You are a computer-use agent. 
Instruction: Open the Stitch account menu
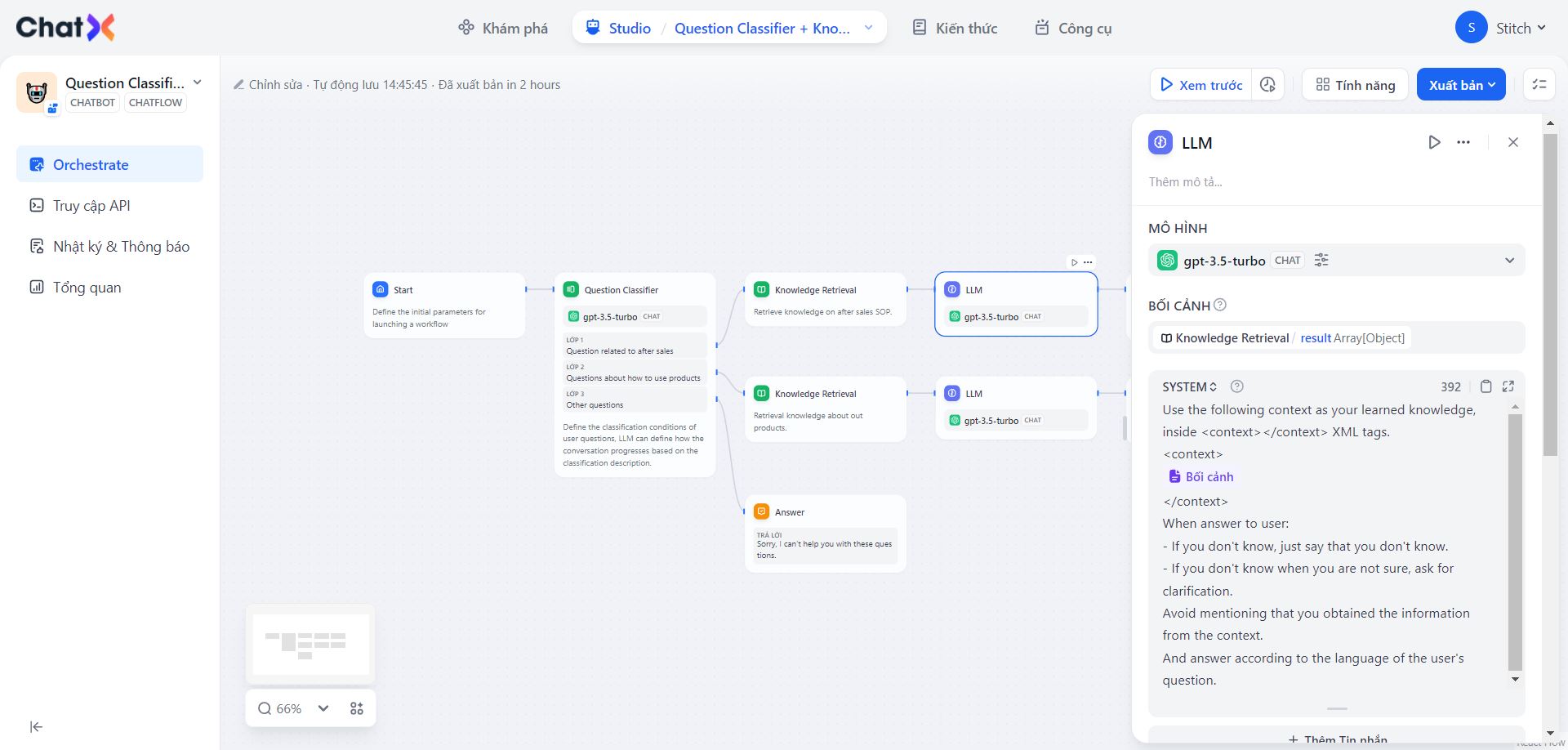pyautogui.click(x=1501, y=28)
